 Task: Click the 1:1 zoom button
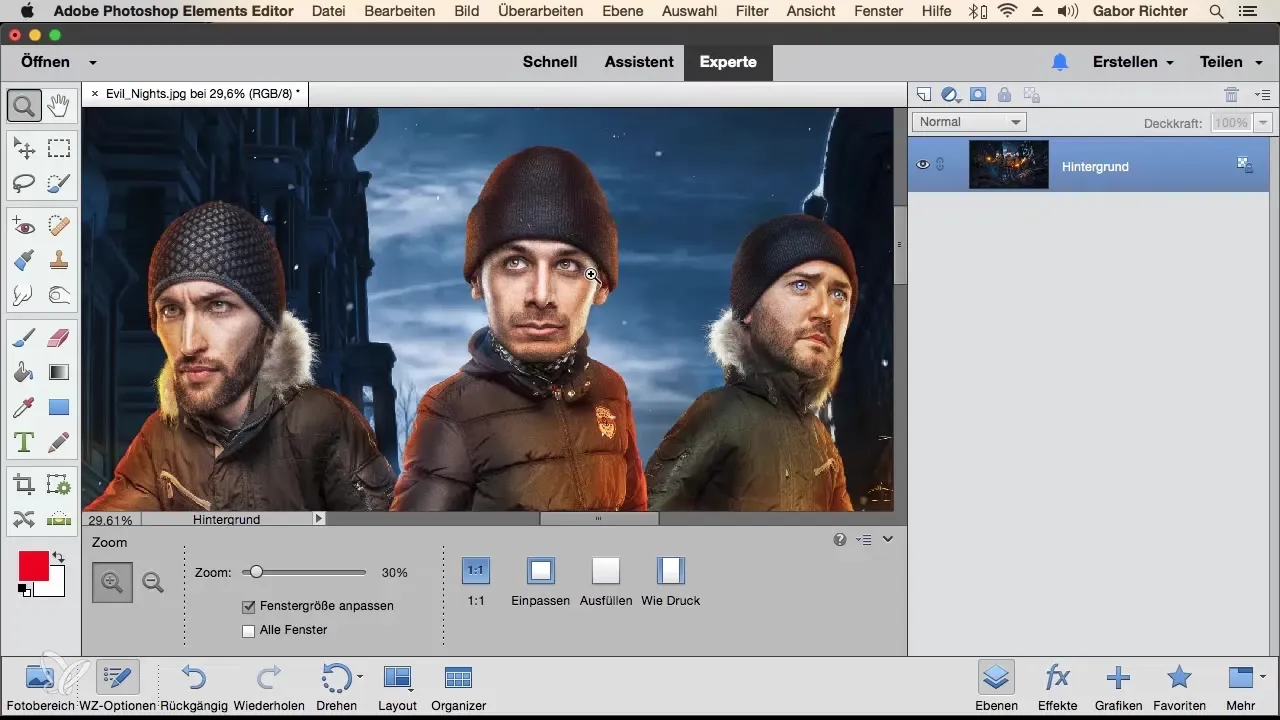point(476,571)
